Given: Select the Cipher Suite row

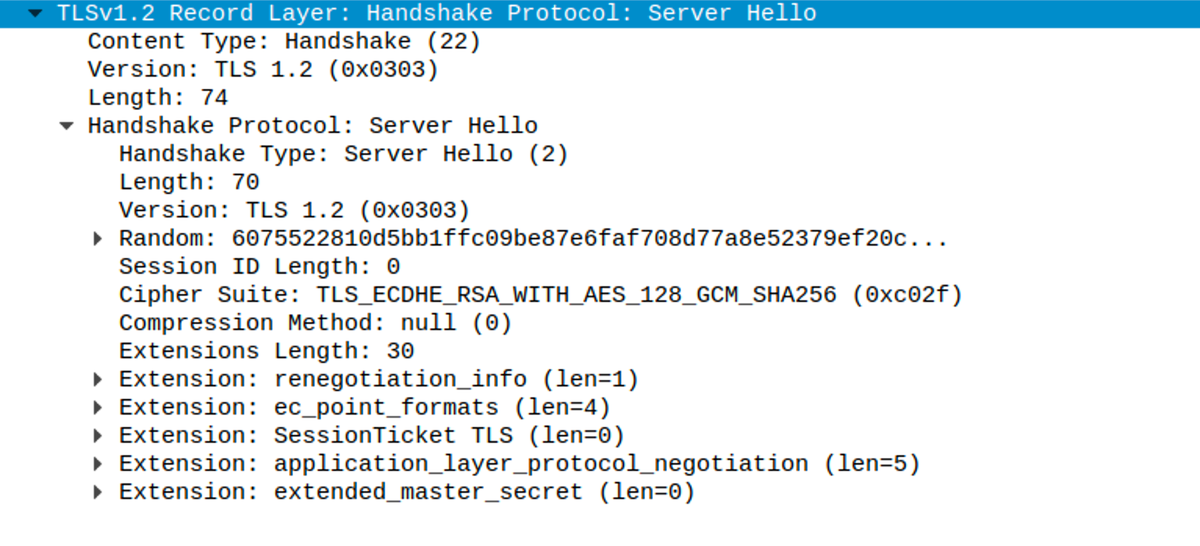Looking at the screenshot, I should [540, 295].
